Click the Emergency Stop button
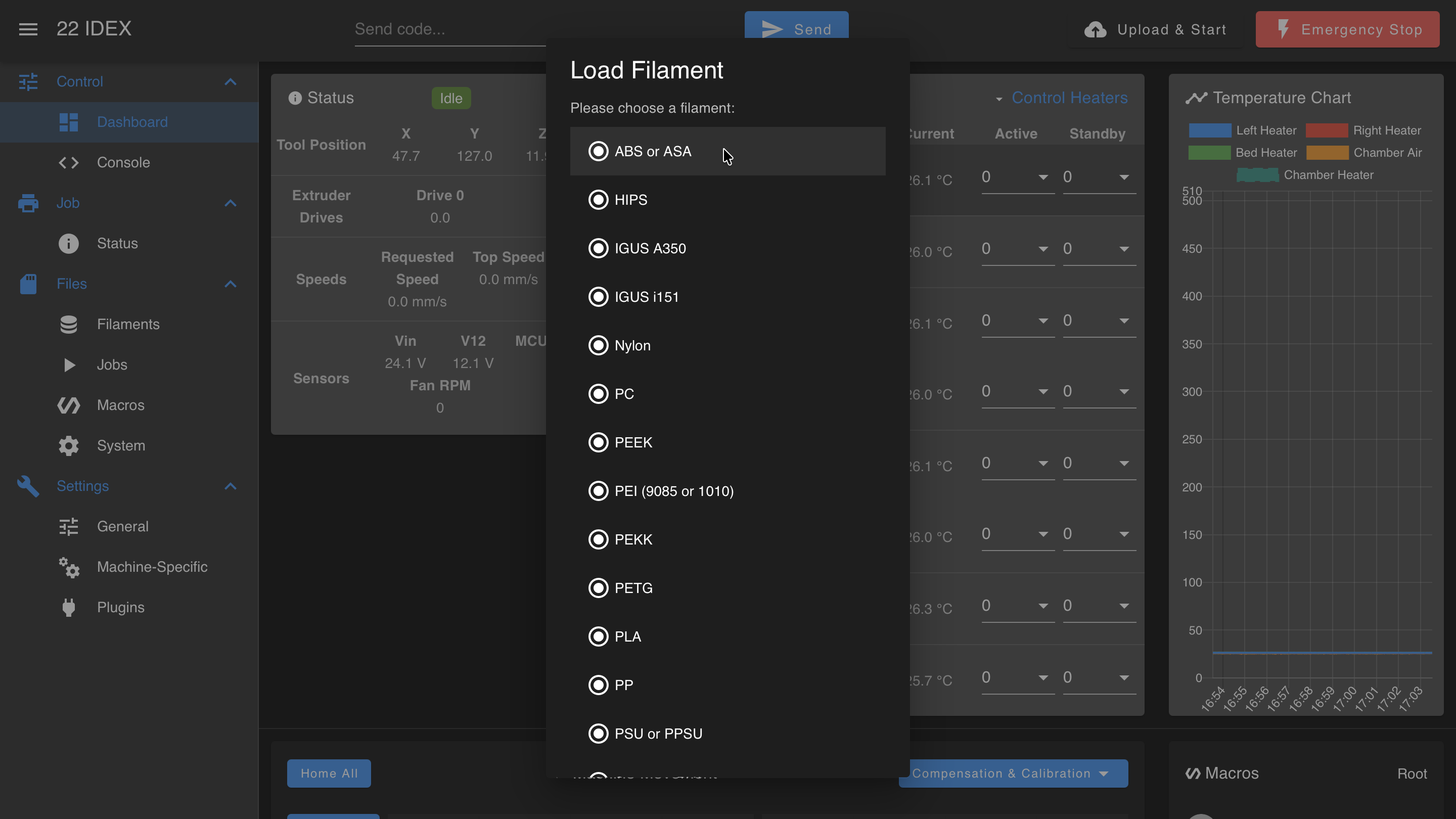 coord(1347,29)
